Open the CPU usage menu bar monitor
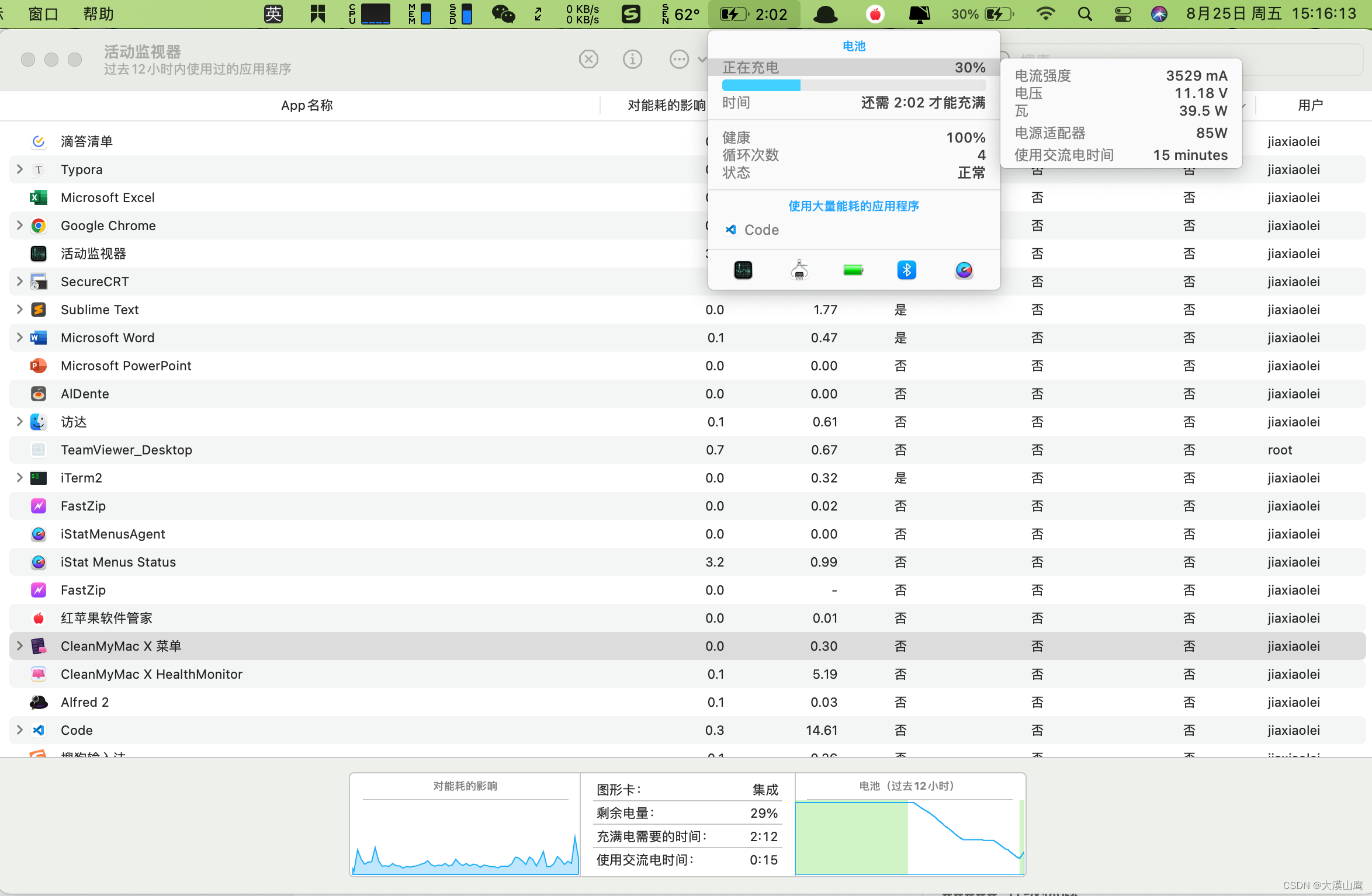 point(369,14)
